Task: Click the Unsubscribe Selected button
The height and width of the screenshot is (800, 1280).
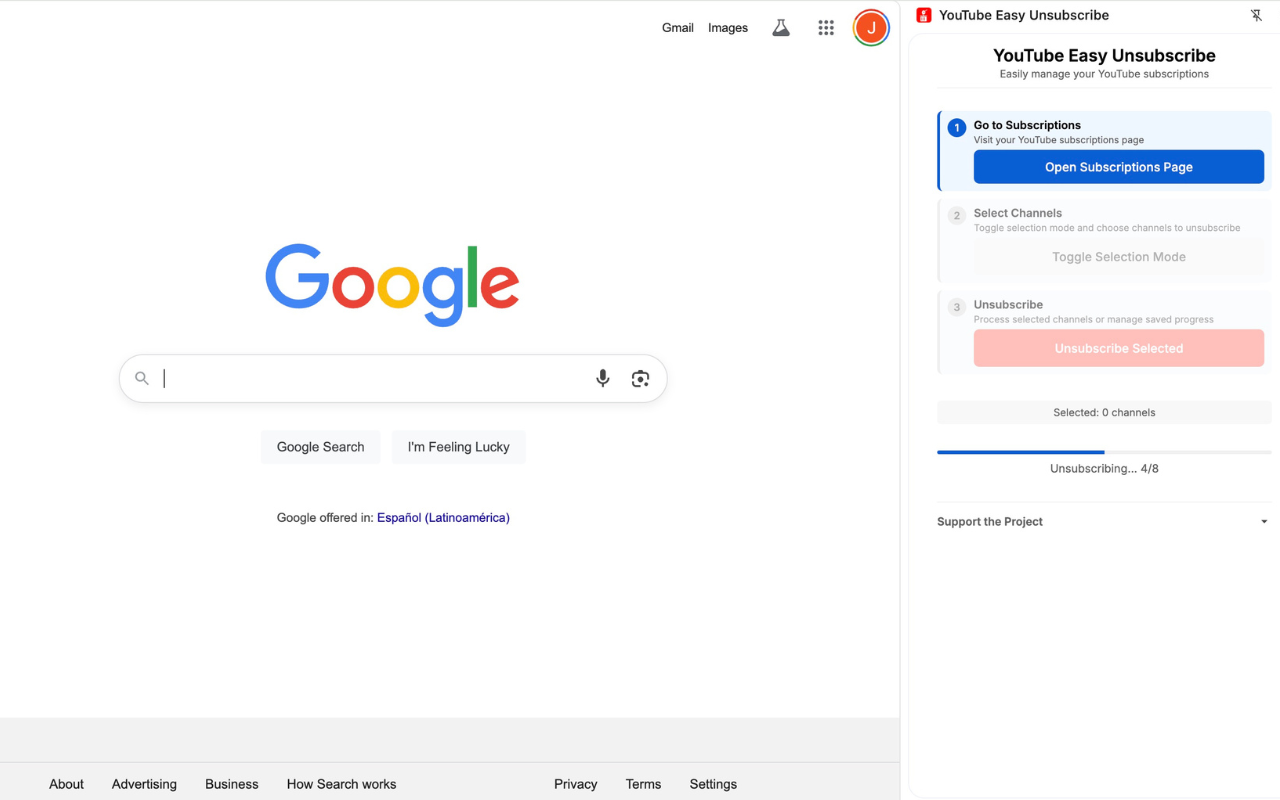Action: click(x=1119, y=348)
